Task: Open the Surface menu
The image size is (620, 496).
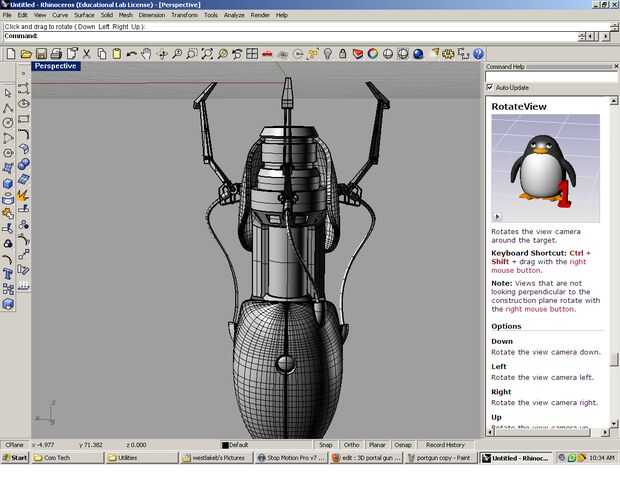Action: [x=84, y=15]
